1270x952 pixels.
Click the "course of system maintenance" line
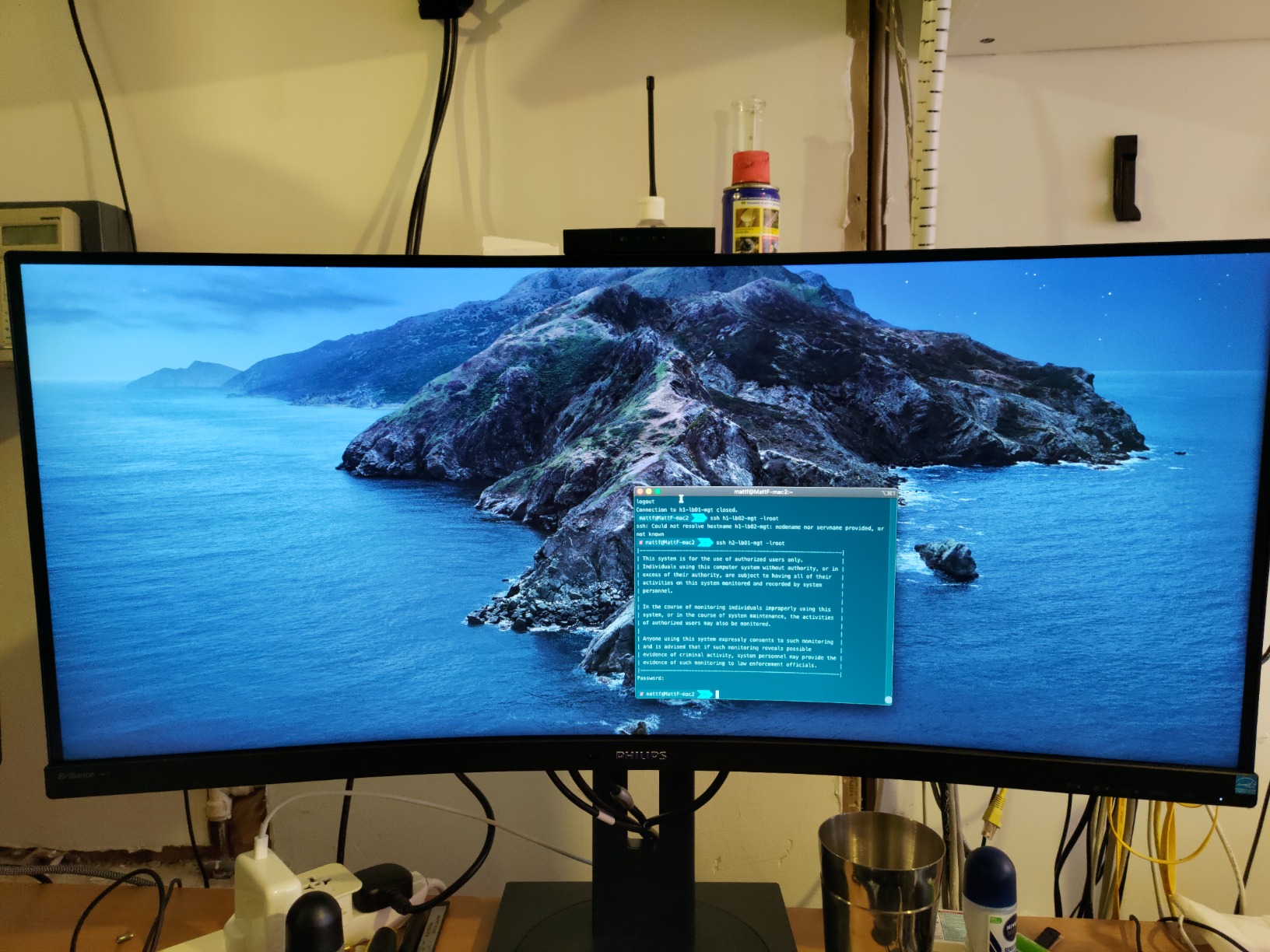(738, 616)
